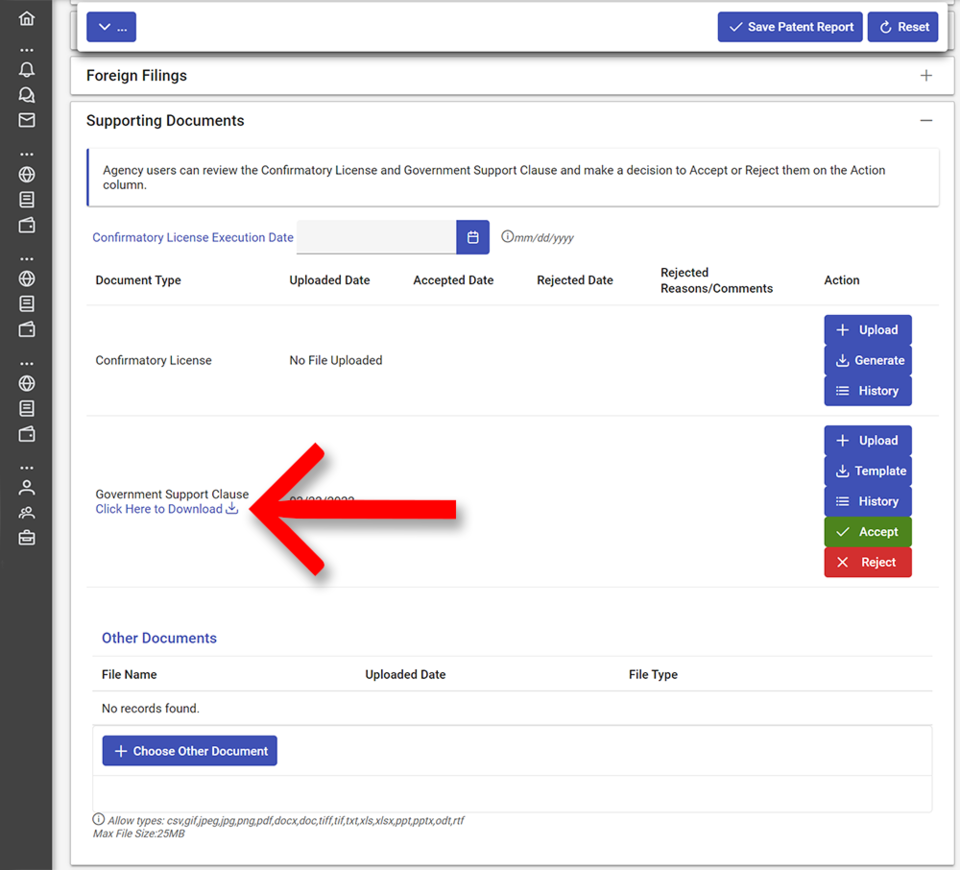Viewport: 960px width, 870px height.
Task: Click the briefcase icon in sidebar
Action: coord(27,538)
